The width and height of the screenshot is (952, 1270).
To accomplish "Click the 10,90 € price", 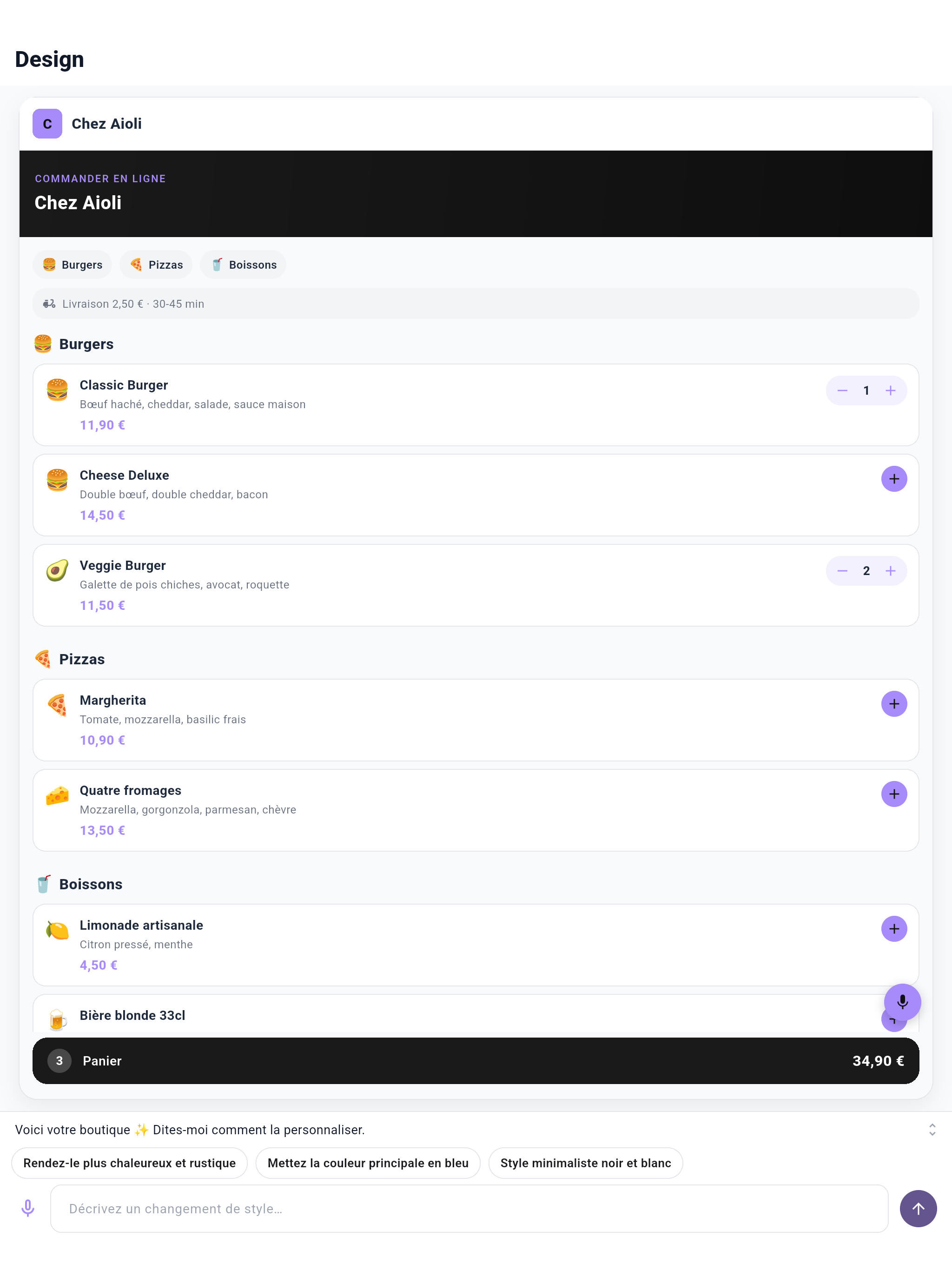I will click(102, 741).
